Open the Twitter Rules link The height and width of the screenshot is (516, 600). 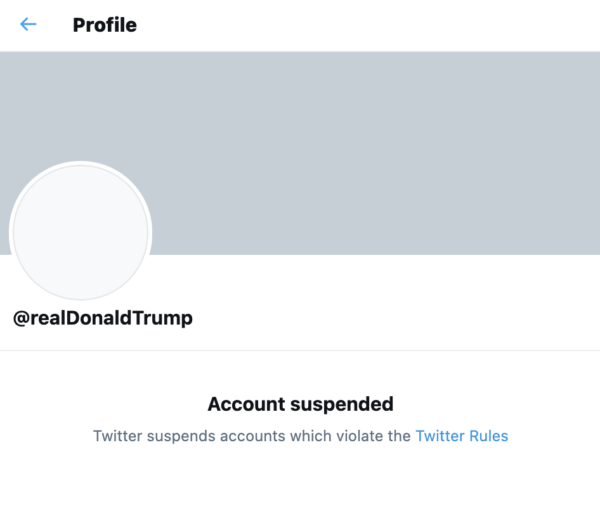(462, 436)
